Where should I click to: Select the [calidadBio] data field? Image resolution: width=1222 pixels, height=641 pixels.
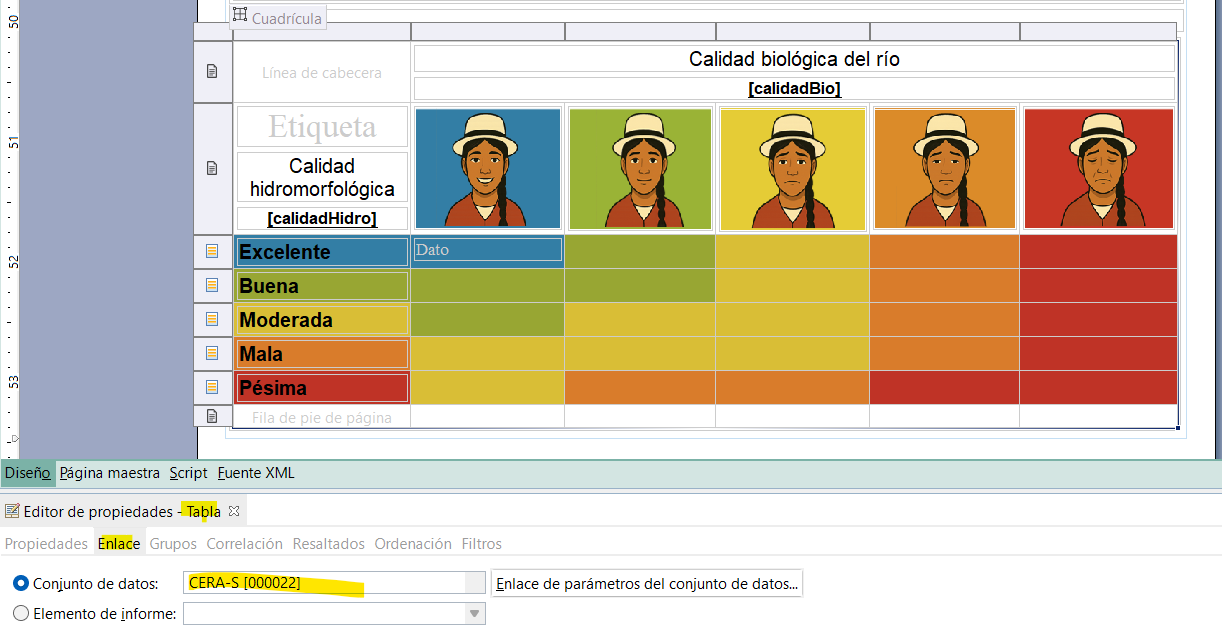pyautogui.click(x=794, y=89)
